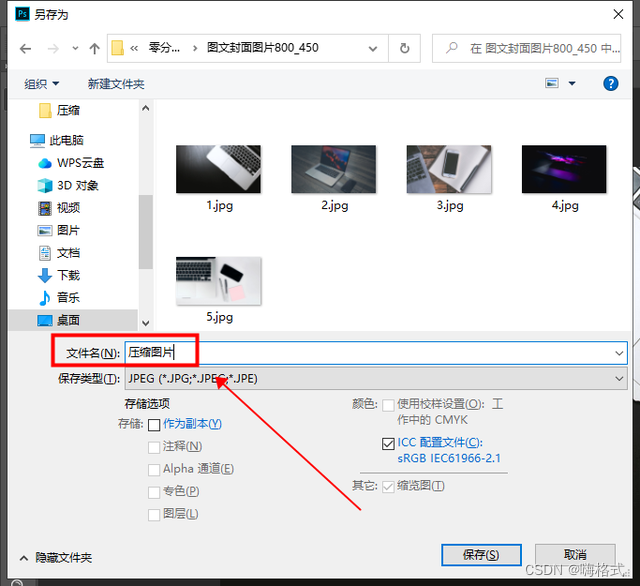Expand the 文件名 history dropdown arrow

[x=619, y=353]
